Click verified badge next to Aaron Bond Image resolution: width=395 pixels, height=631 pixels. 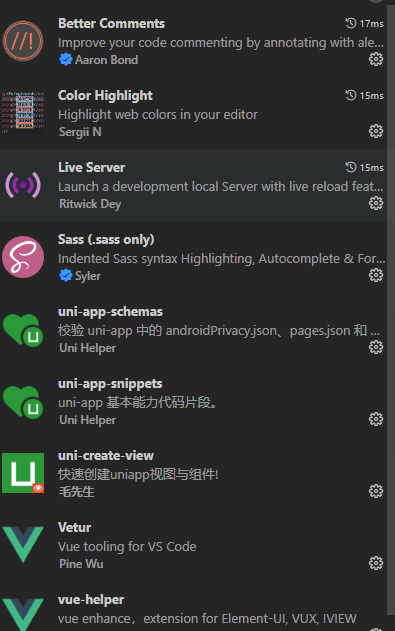point(65,60)
